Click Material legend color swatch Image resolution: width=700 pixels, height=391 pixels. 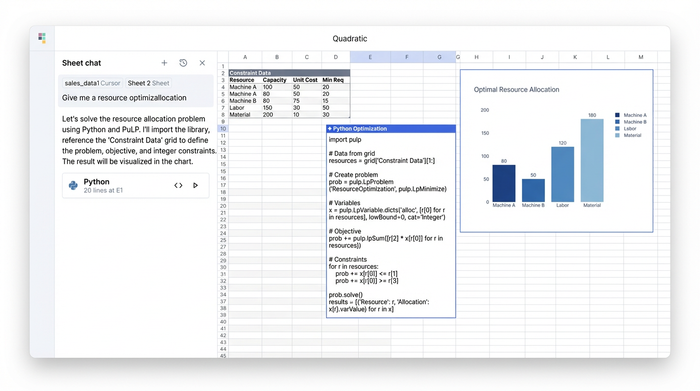click(x=617, y=135)
